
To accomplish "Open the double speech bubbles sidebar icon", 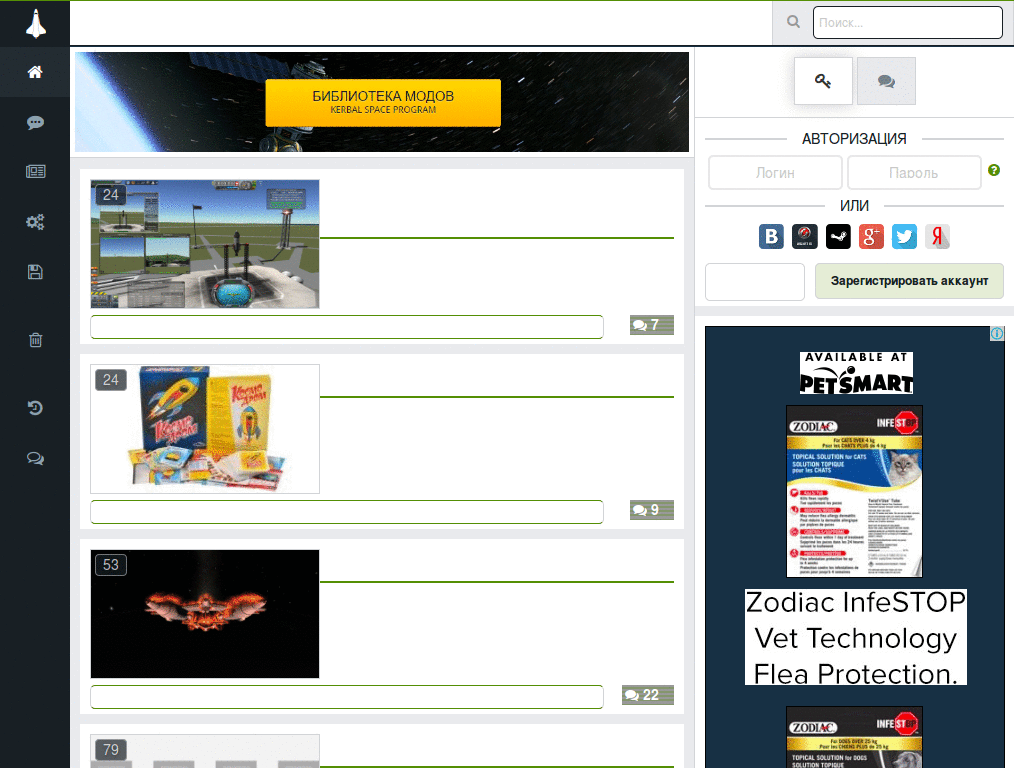I will coord(35,458).
